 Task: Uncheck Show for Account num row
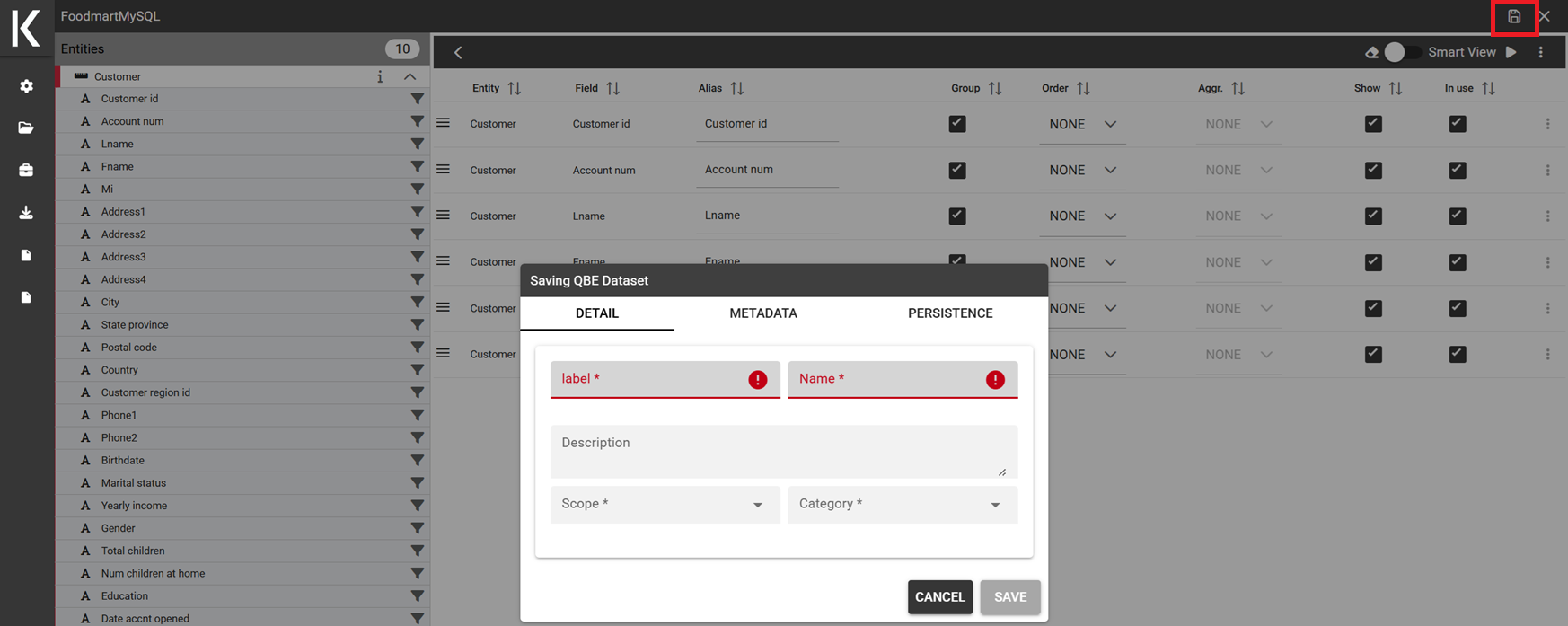coord(1373,170)
